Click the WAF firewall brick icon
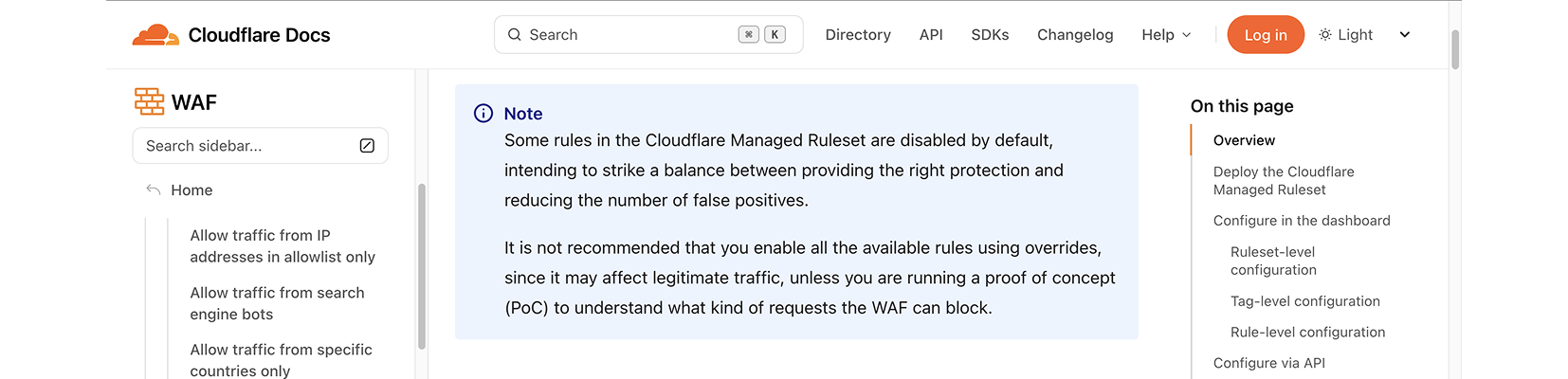Screen dimensions: 1568x379 pos(149,101)
